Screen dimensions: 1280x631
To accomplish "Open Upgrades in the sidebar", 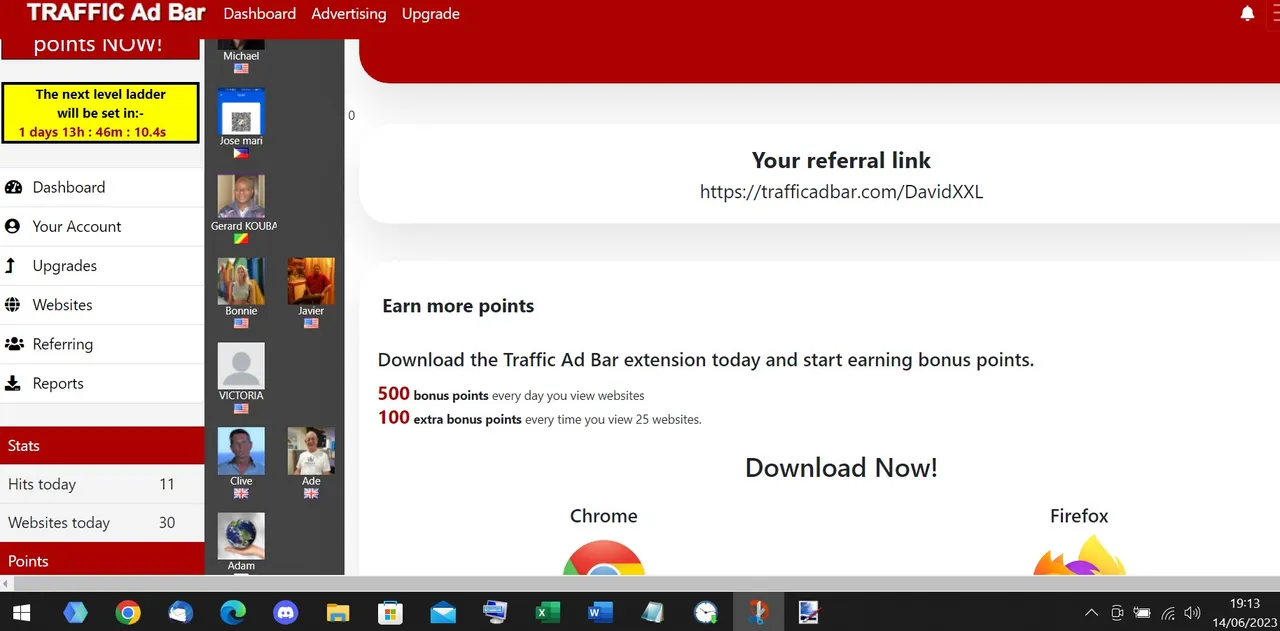I will pos(102,265).
